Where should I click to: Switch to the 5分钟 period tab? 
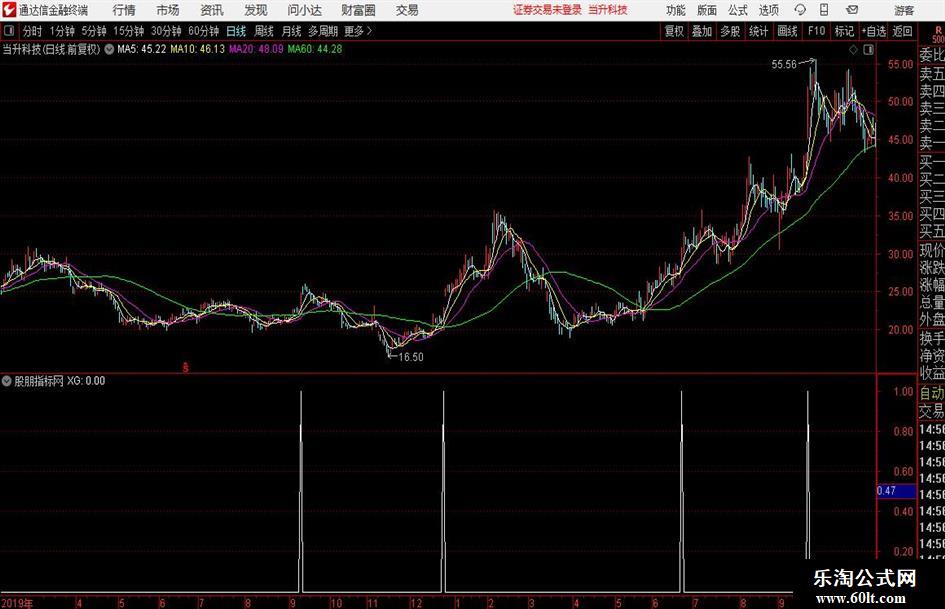tap(93, 31)
